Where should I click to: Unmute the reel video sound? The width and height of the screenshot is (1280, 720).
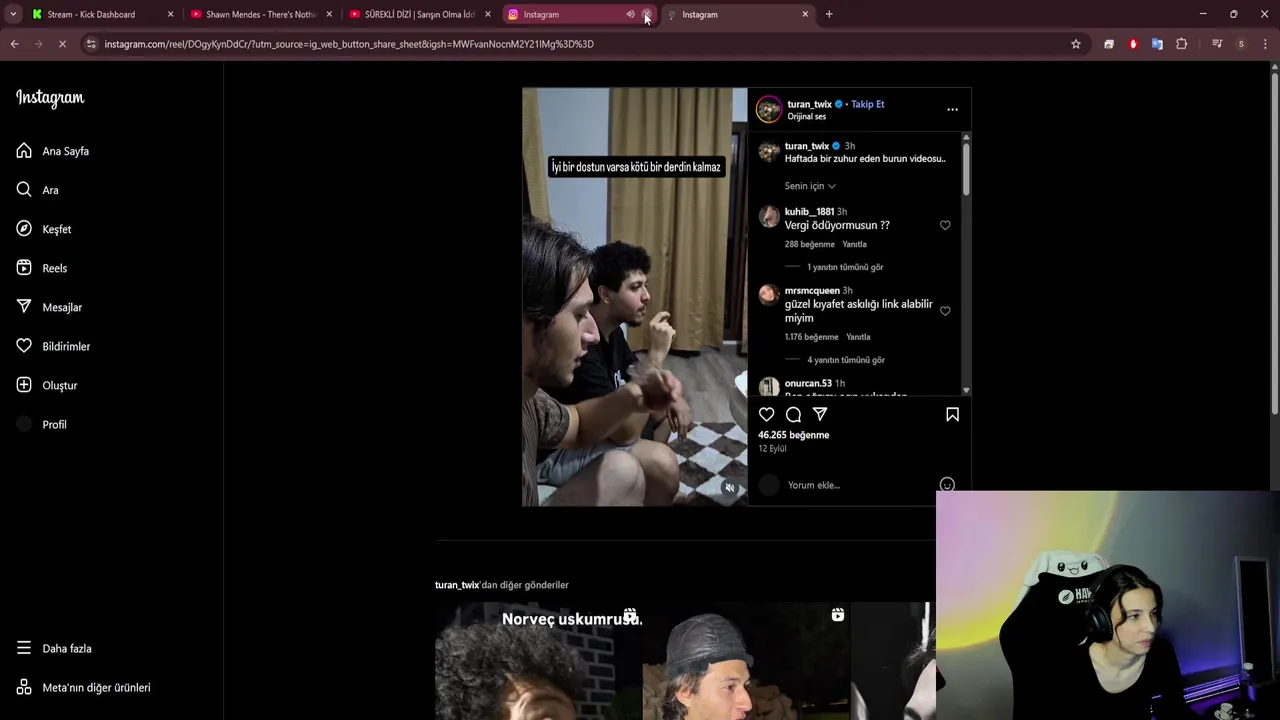click(x=730, y=488)
